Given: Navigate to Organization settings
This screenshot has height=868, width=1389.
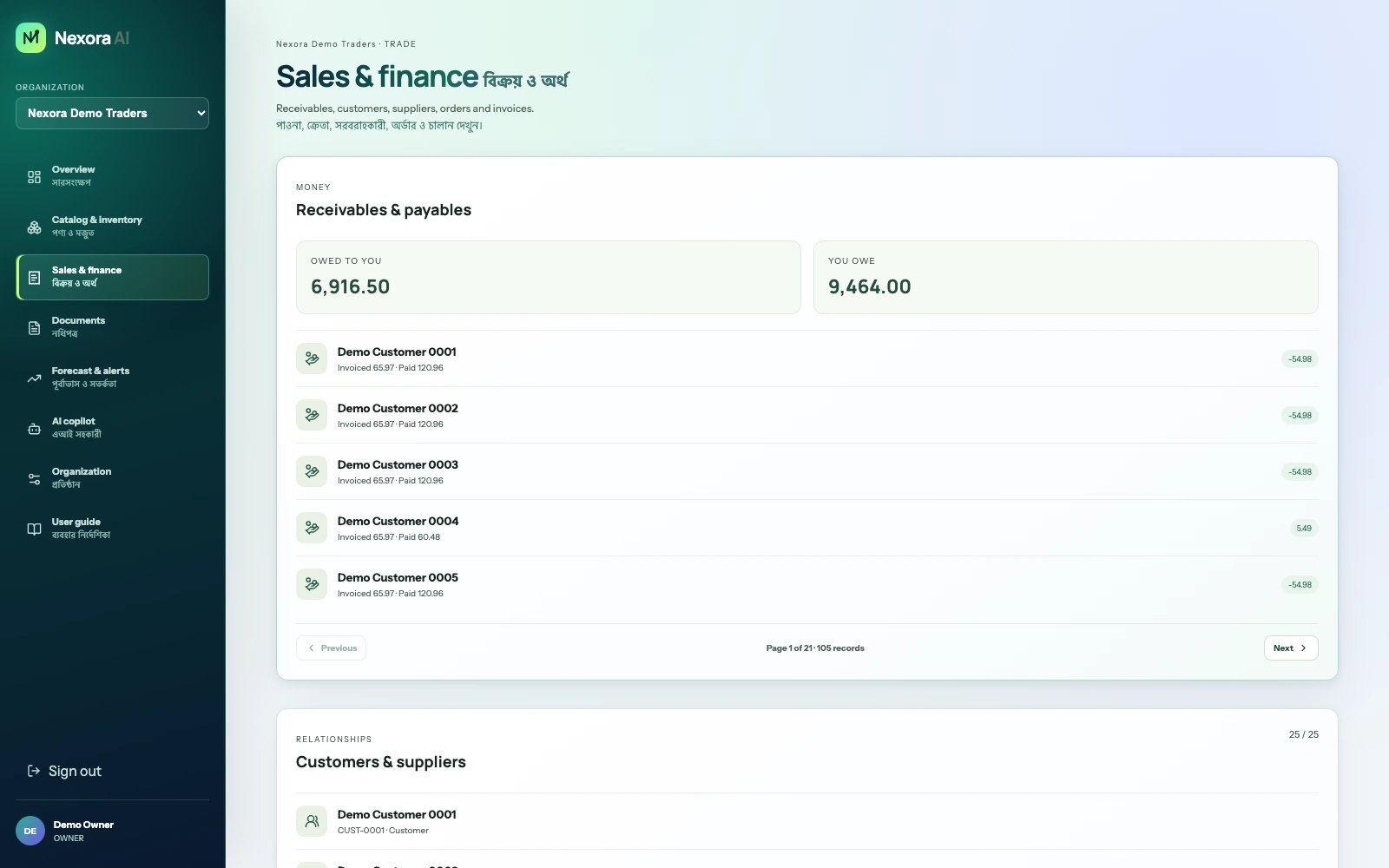Looking at the screenshot, I should (x=112, y=478).
